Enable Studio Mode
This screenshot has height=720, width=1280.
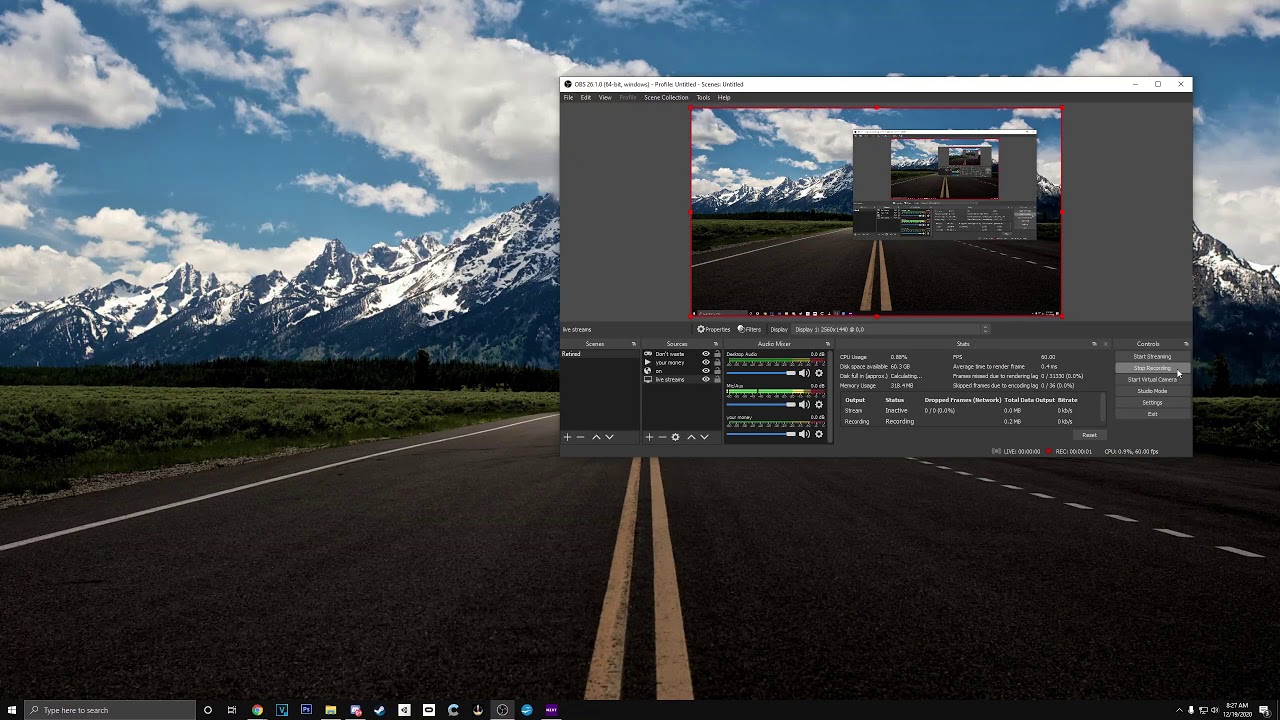1152,391
